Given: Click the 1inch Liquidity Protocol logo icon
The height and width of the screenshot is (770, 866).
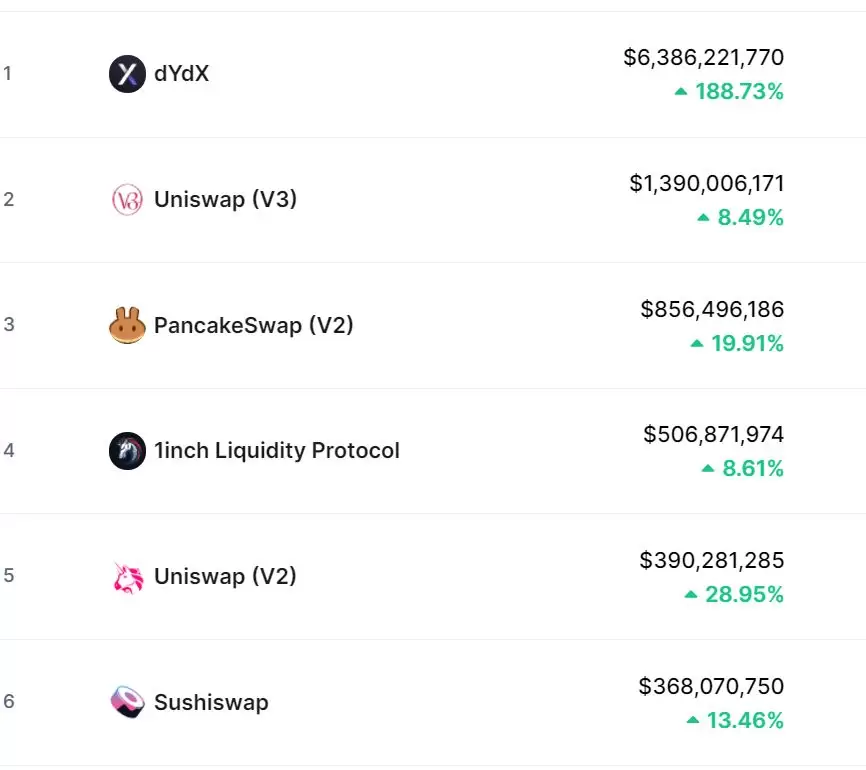Looking at the screenshot, I should click(127, 451).
